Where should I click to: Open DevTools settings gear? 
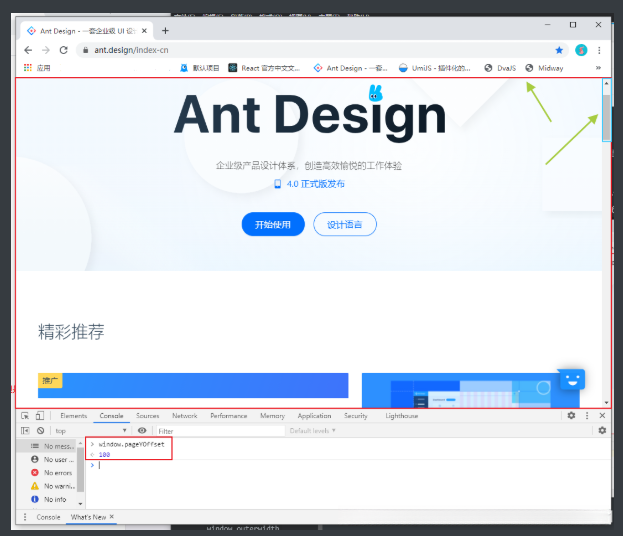[x=571, y=416]
